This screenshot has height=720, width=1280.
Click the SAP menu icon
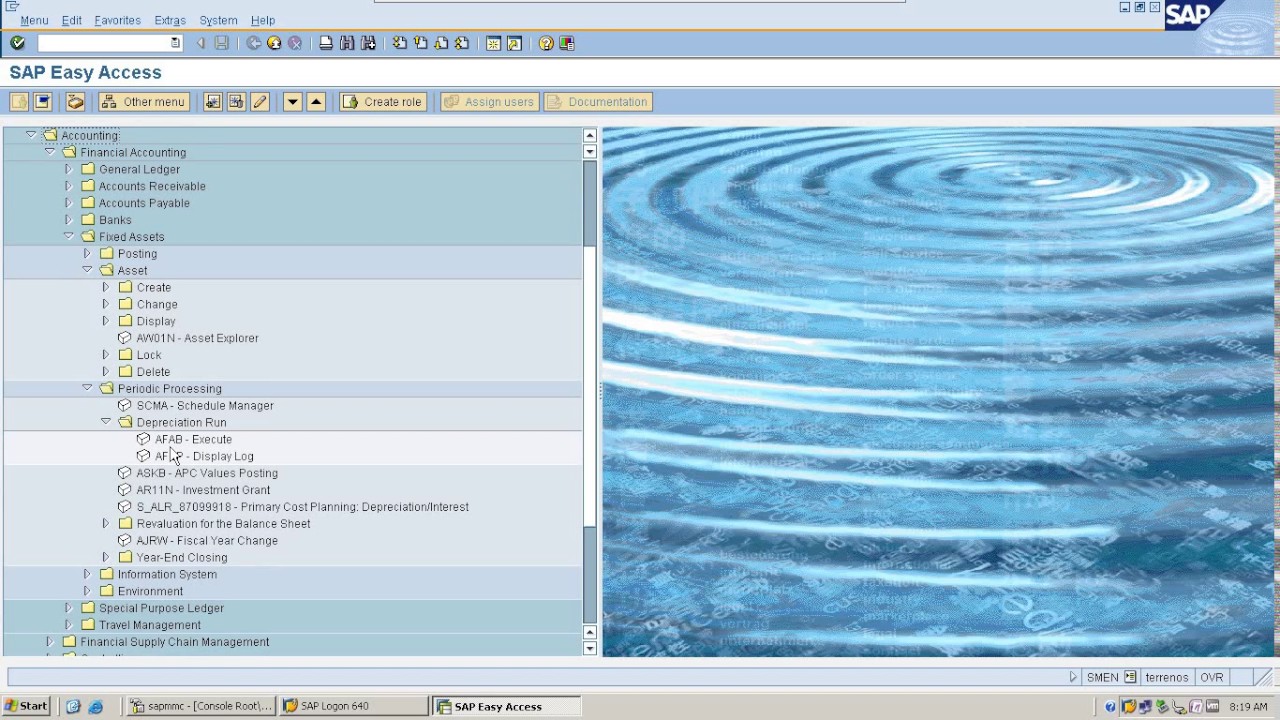click(42, 102)
